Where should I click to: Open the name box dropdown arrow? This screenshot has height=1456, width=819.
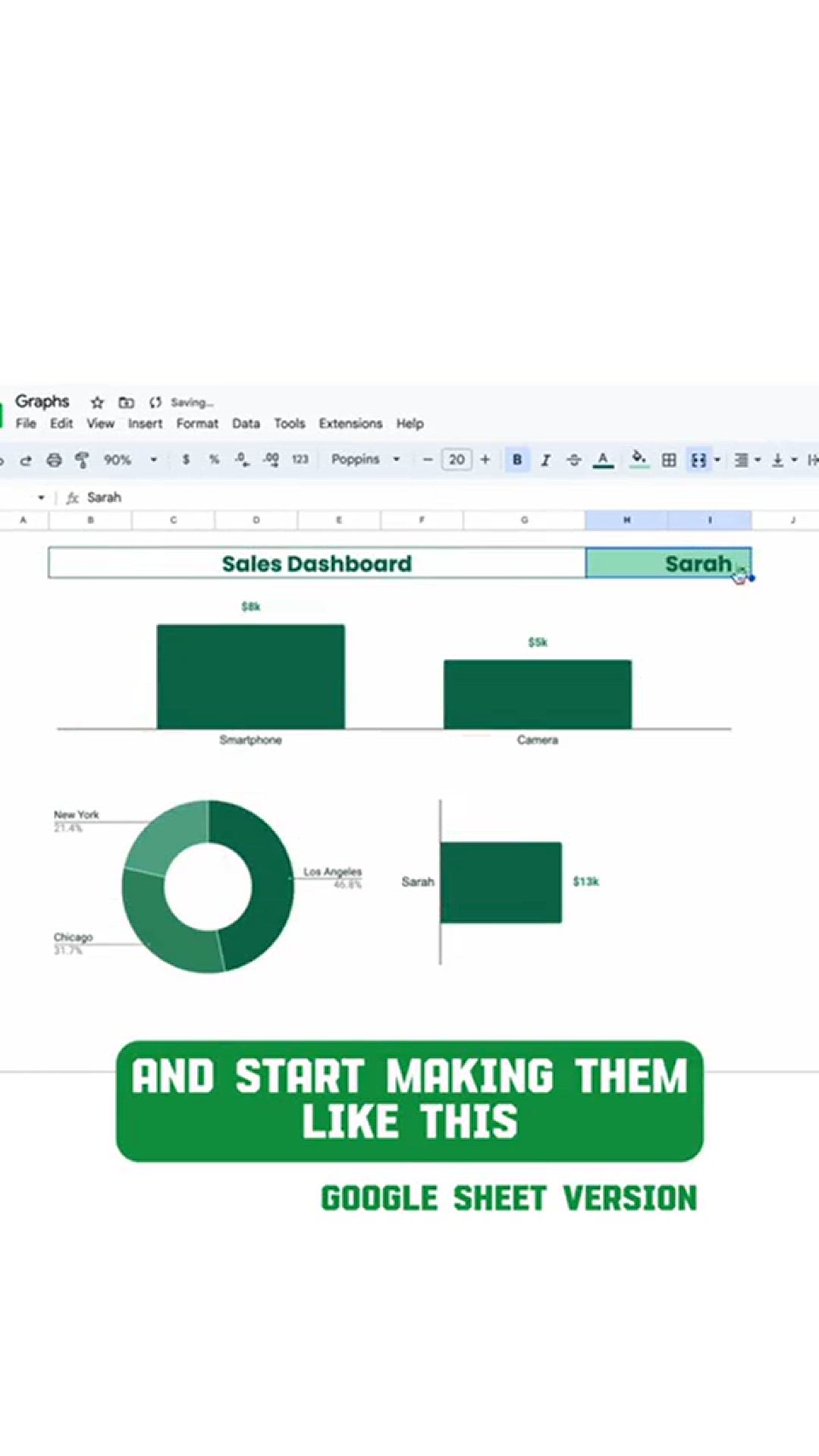pyautogui.click(x=41, y=497)
